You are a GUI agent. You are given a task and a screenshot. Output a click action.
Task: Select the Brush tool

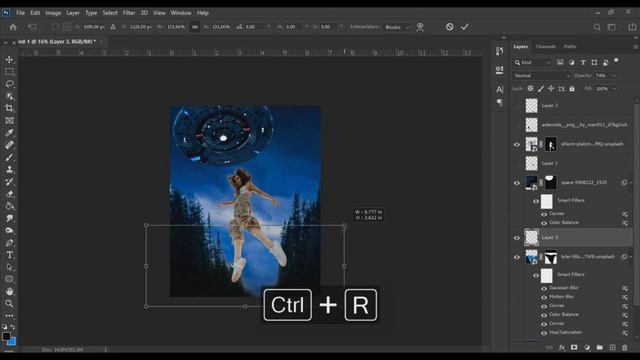tap(9, 157)
